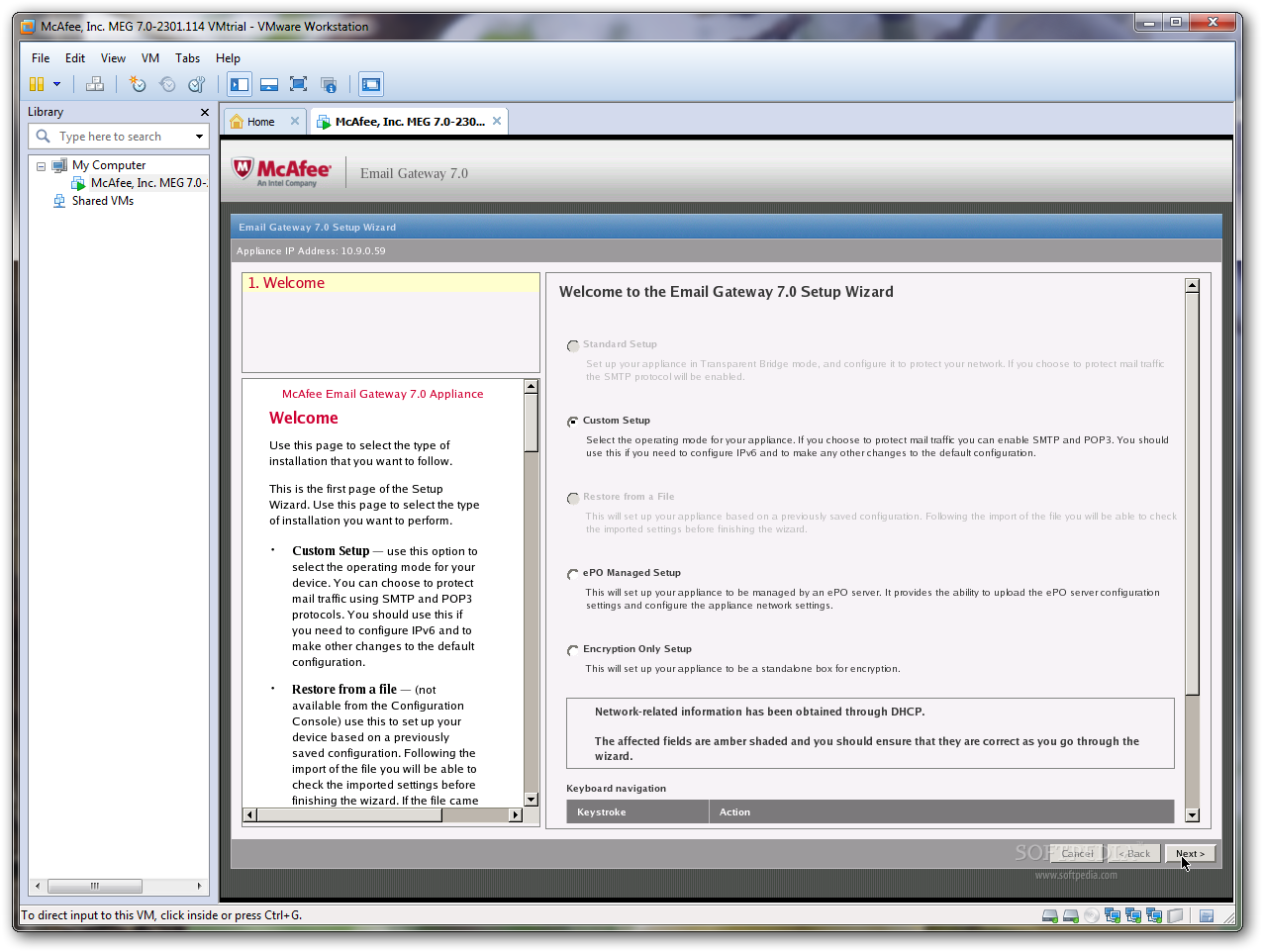Switch to McAfee MEG 7.0 VM tab
The height and width of the screenshot is (952, 1263).
[x=410, y=122]
